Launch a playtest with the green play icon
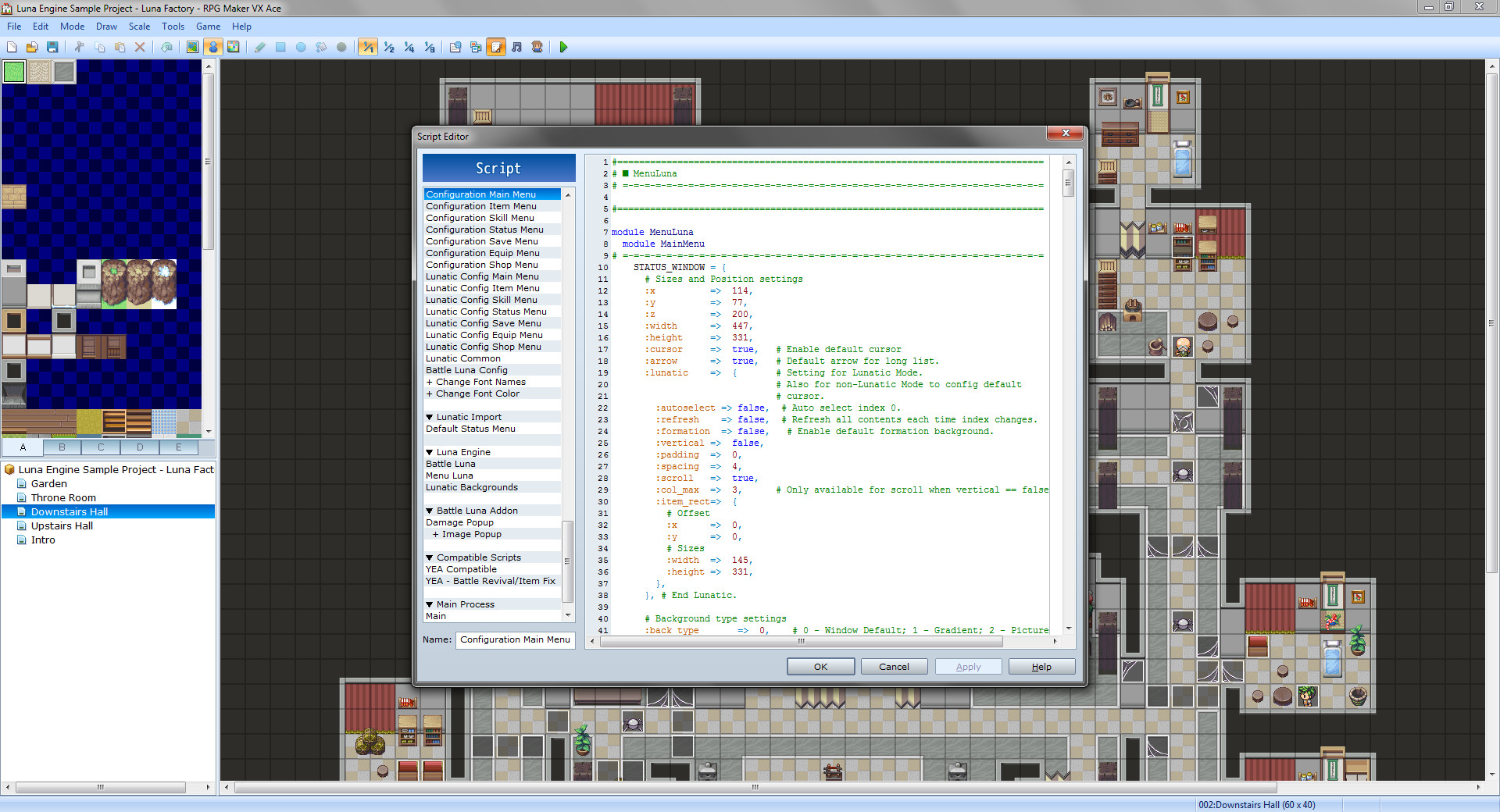This screenshot has width=1500, height=812. point(562,47)
